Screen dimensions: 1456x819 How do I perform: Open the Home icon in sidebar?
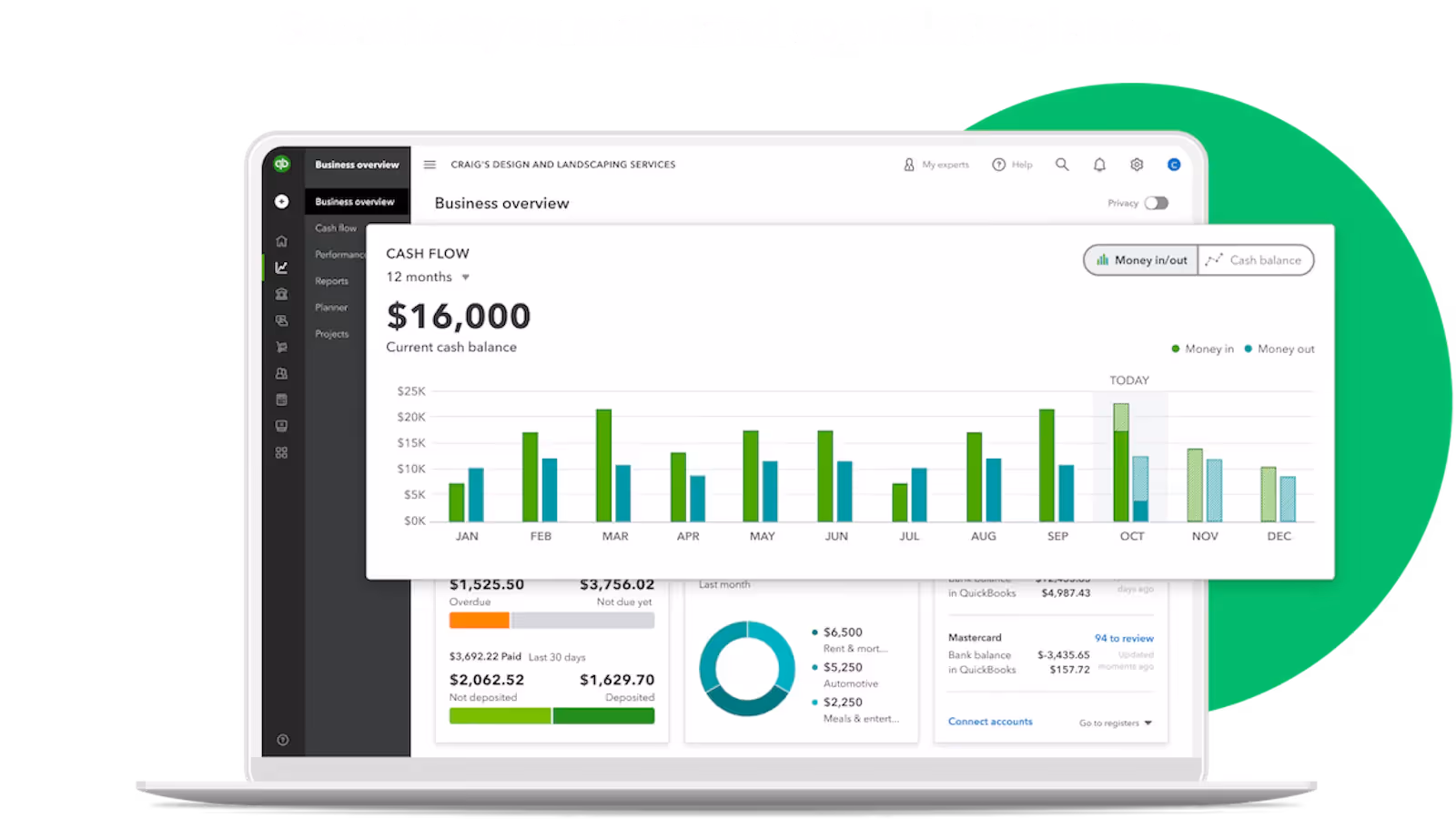282,241
